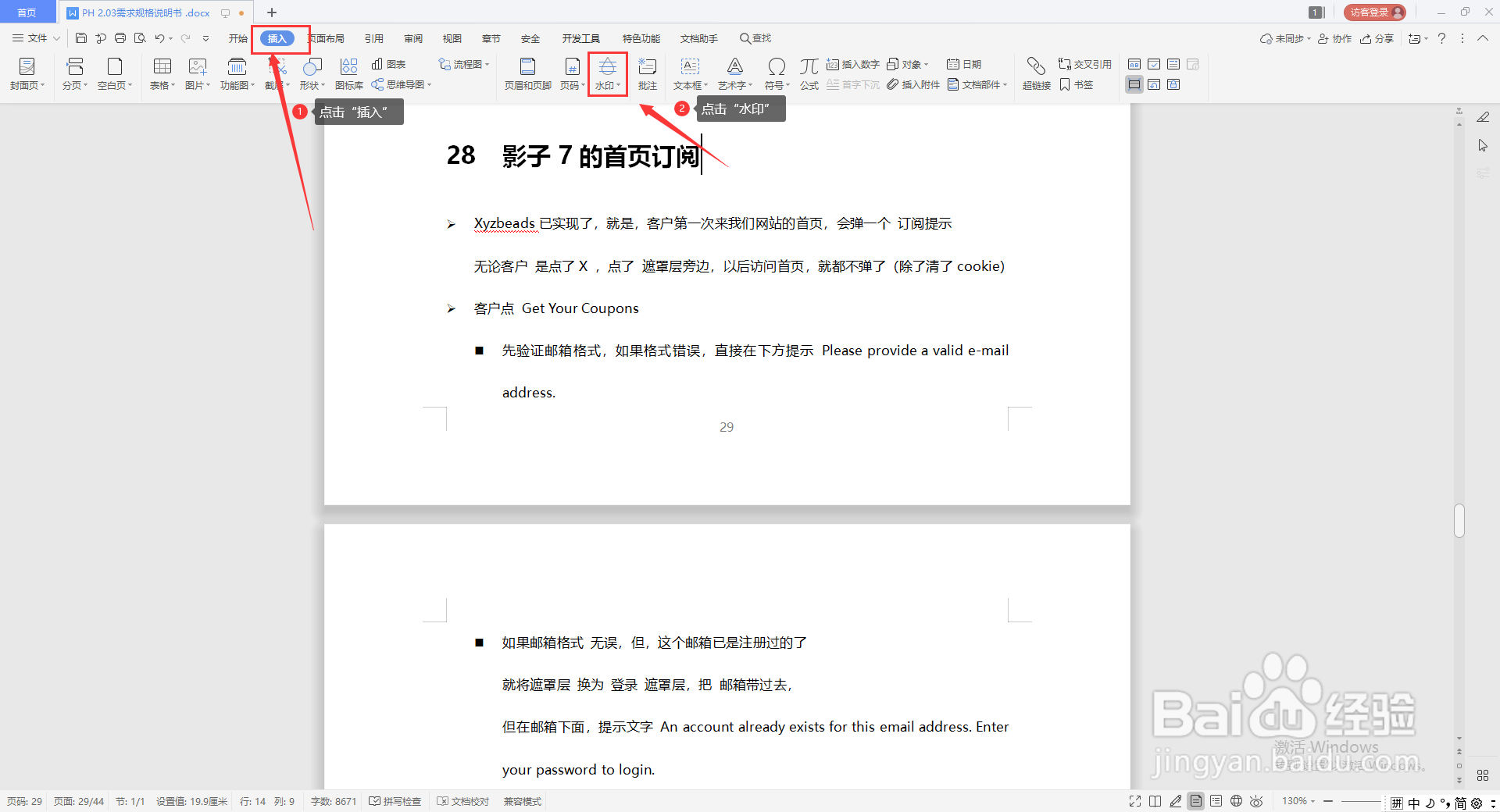This screenshot has height=812, width=1500.
Task: Insert a picture from the 图片 tool
Action: pyautogui.click(x=197, y=74)
